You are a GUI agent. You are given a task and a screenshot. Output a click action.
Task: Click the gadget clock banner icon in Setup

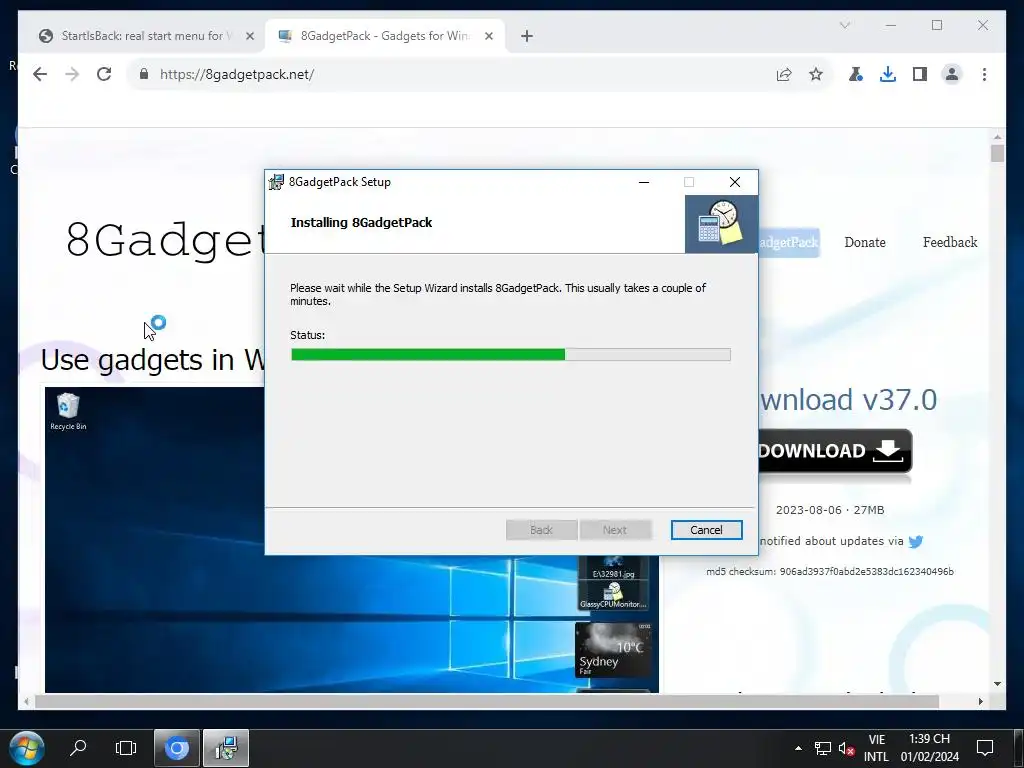point(721,224)
